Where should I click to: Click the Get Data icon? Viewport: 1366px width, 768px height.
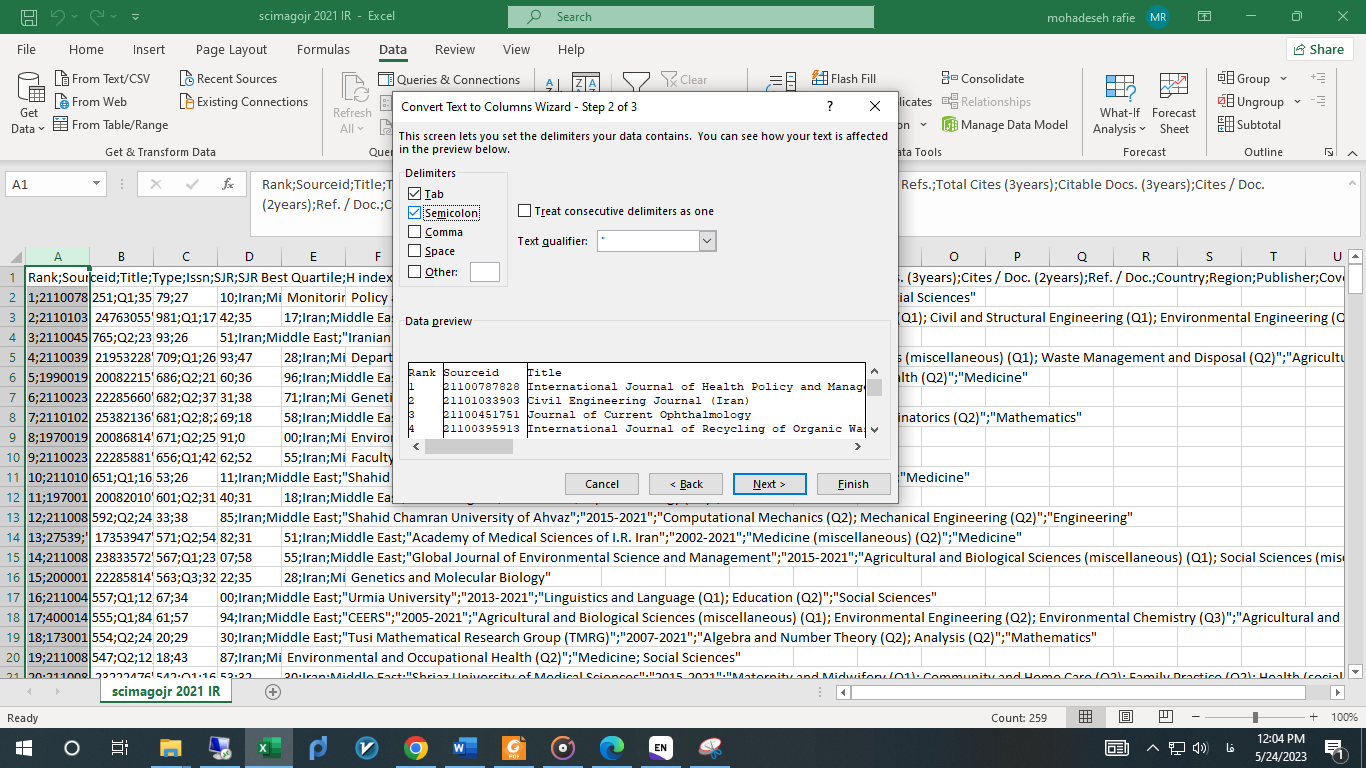(x=30, y=88)
